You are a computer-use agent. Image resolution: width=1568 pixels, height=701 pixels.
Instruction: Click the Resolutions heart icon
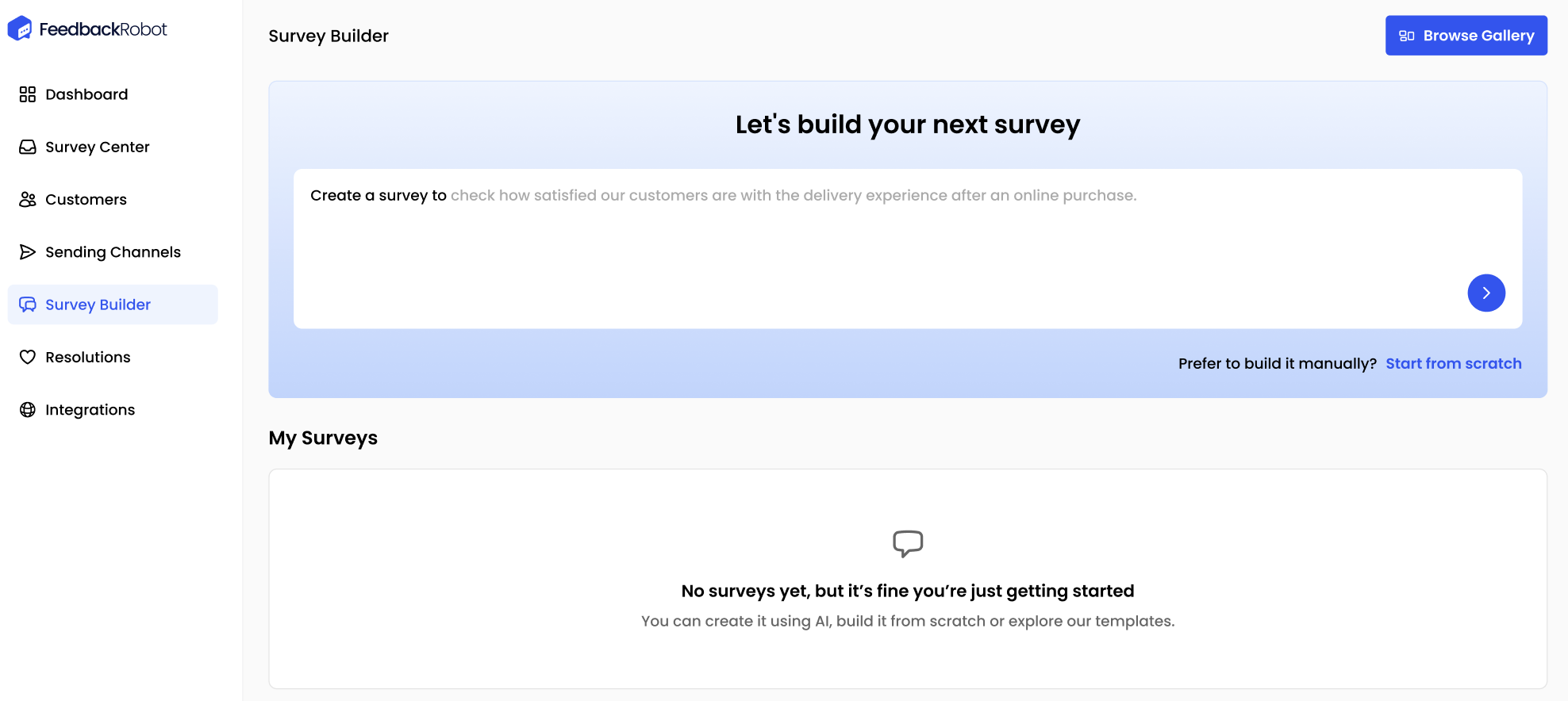pyautogui.click(x=28, y=357)
